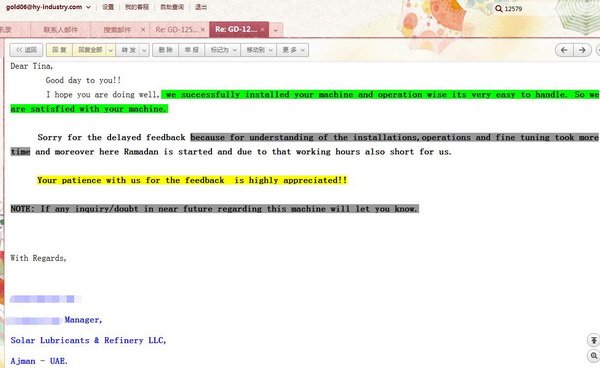Open the 更多 more dropdown
The width and height of the screenshot is (600, 368).
tap(293, 50)
